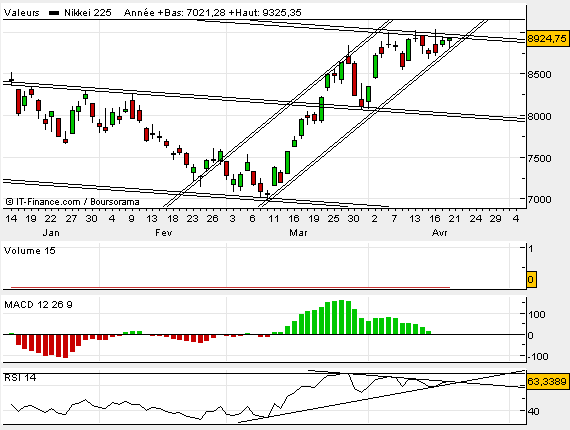Click the Nikkei 225 legend label
The width and height of the screenshot is (570, 430).
pyautogui.click(x=88, y=13)
